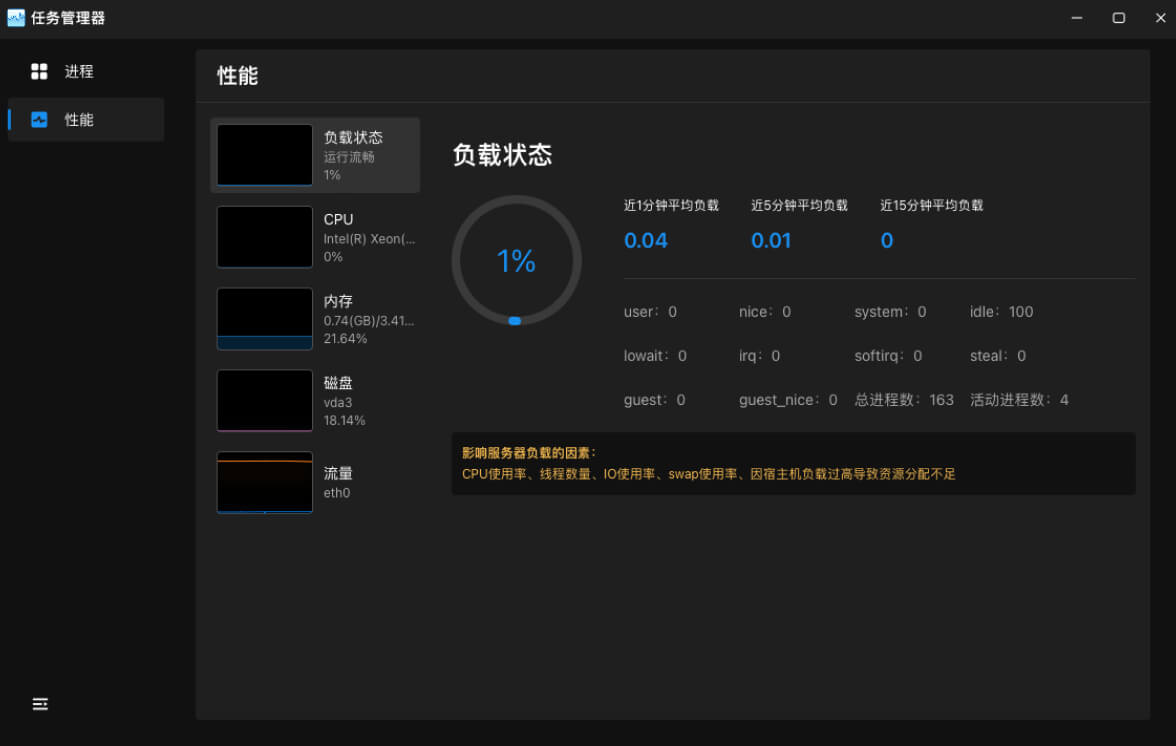Open the 进程 tab
Image resolution: width=1176 pixels, height=746 pixels.
[79, 71]
